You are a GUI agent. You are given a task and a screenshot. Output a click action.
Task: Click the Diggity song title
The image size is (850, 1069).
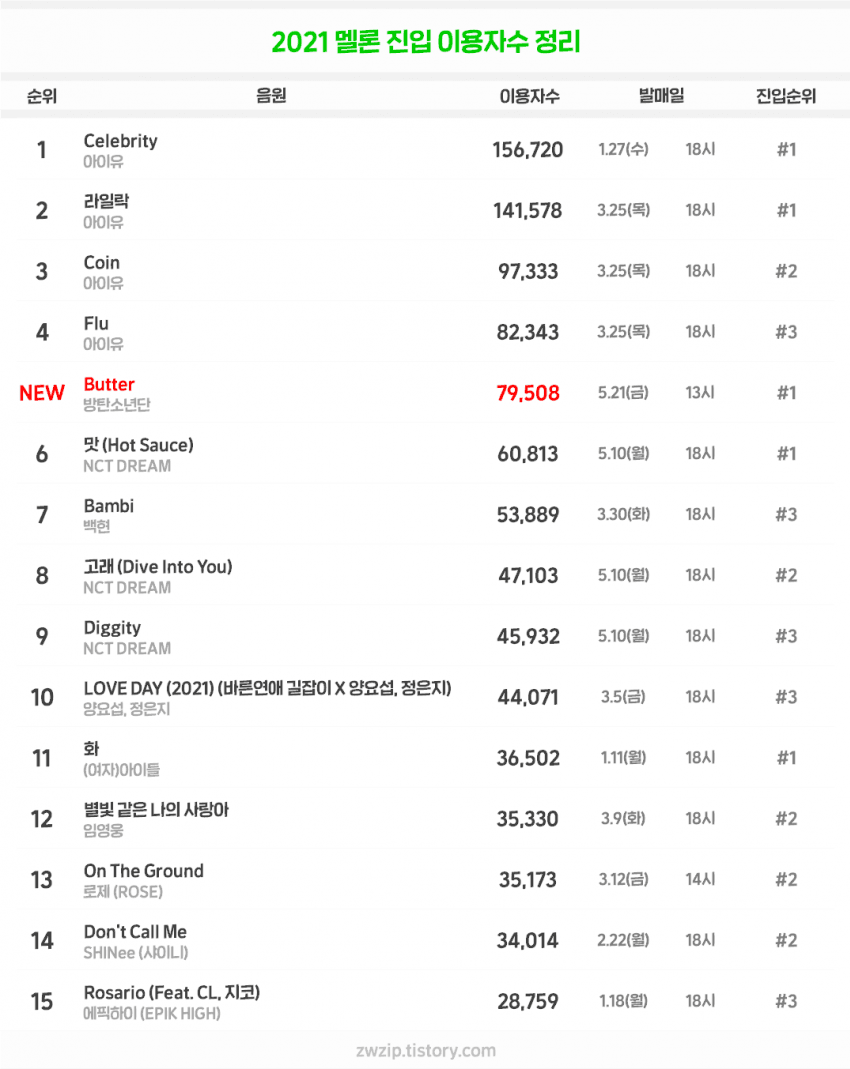(x=112, y=628)
